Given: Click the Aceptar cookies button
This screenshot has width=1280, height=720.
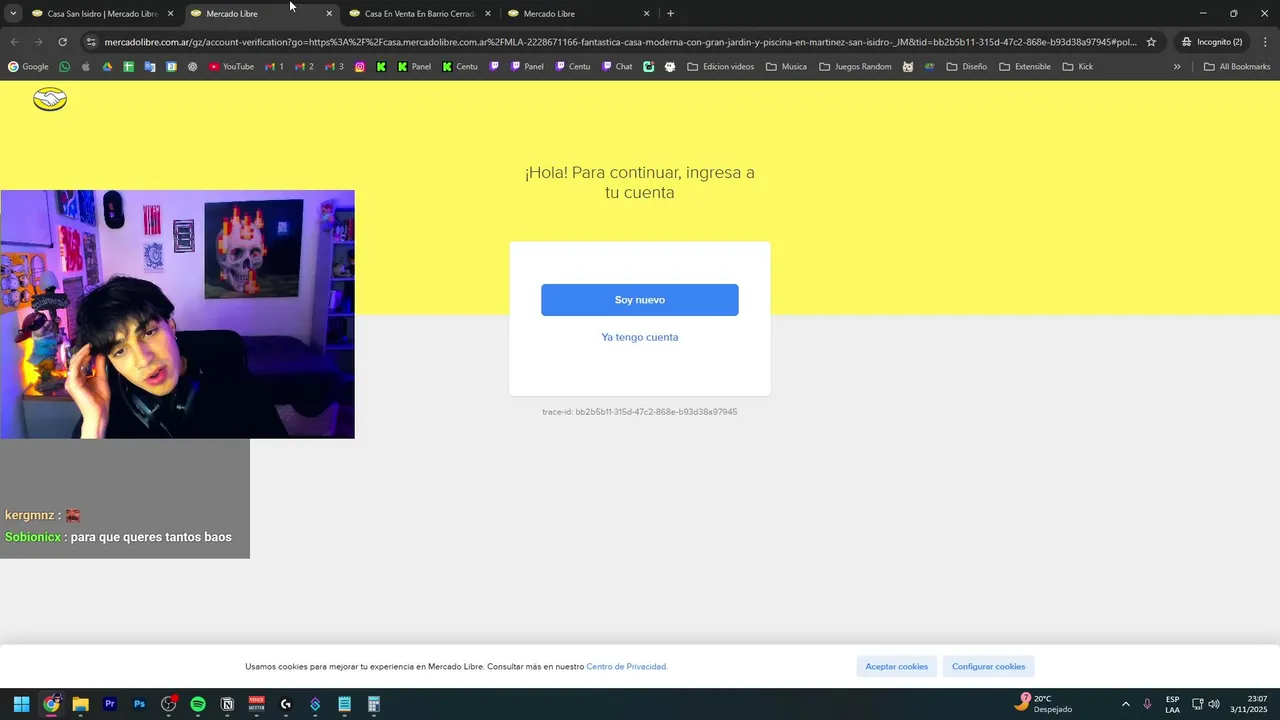Looking at the screenshot, I should (x=897, y=667).
